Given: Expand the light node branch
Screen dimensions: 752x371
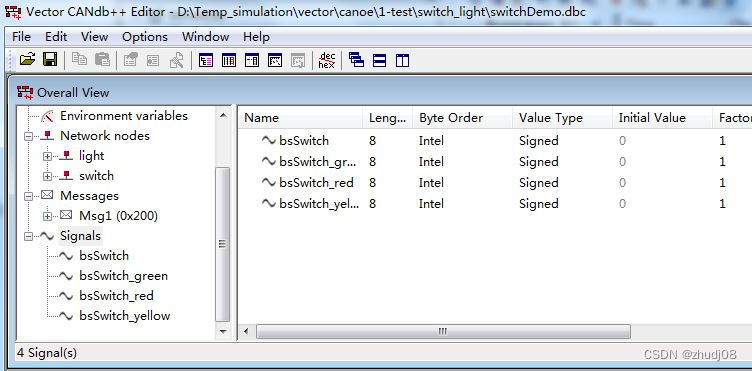Looking at the screenshot, I should (x=47, y=156).
